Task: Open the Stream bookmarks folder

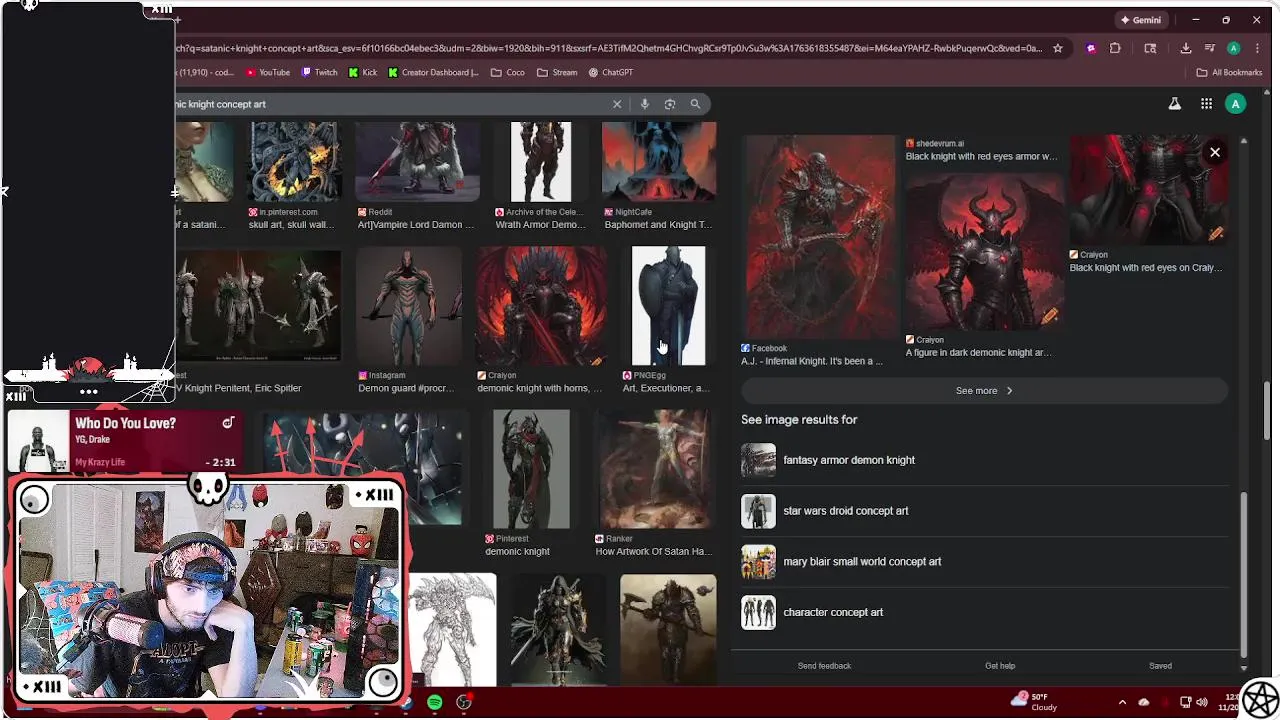Action: [557, 72]
